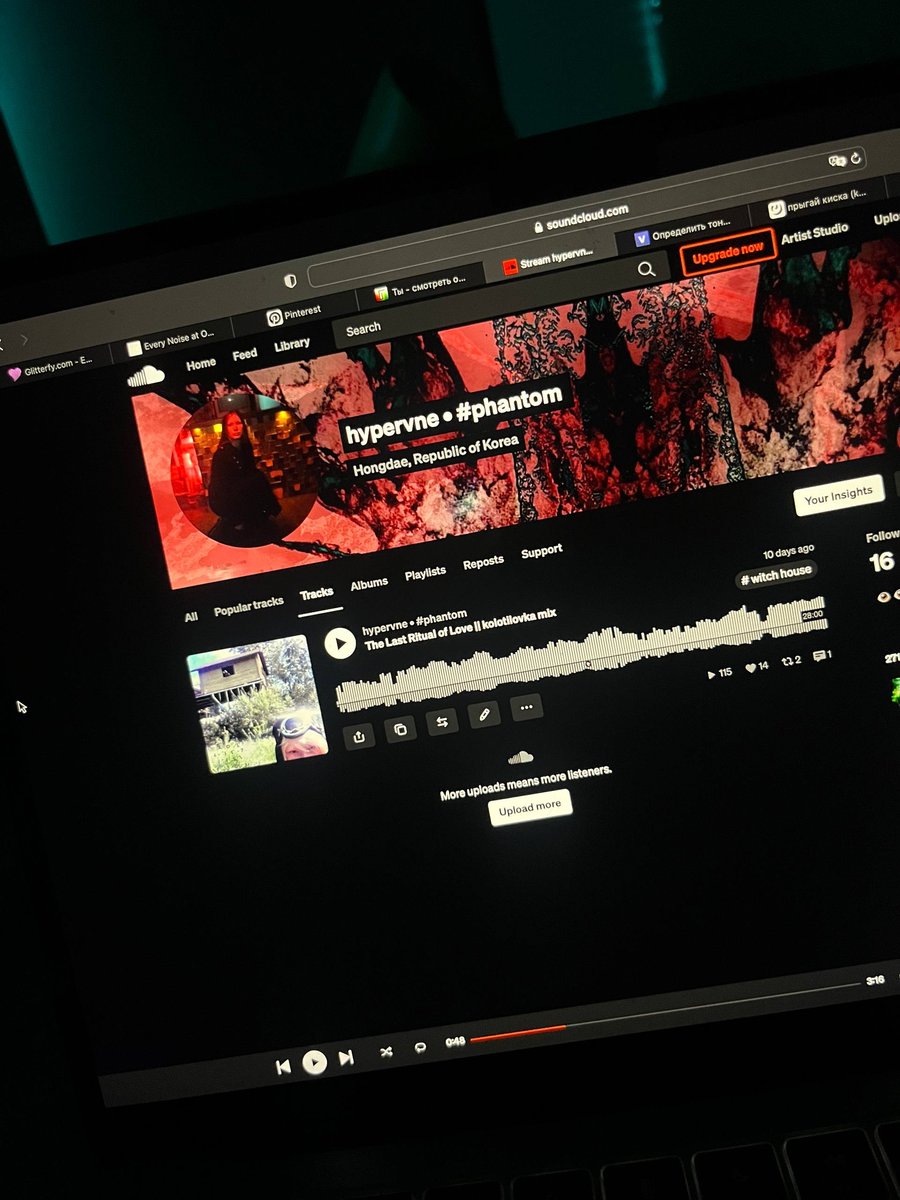Click the # witch house tag

click(x=776, y=576)
